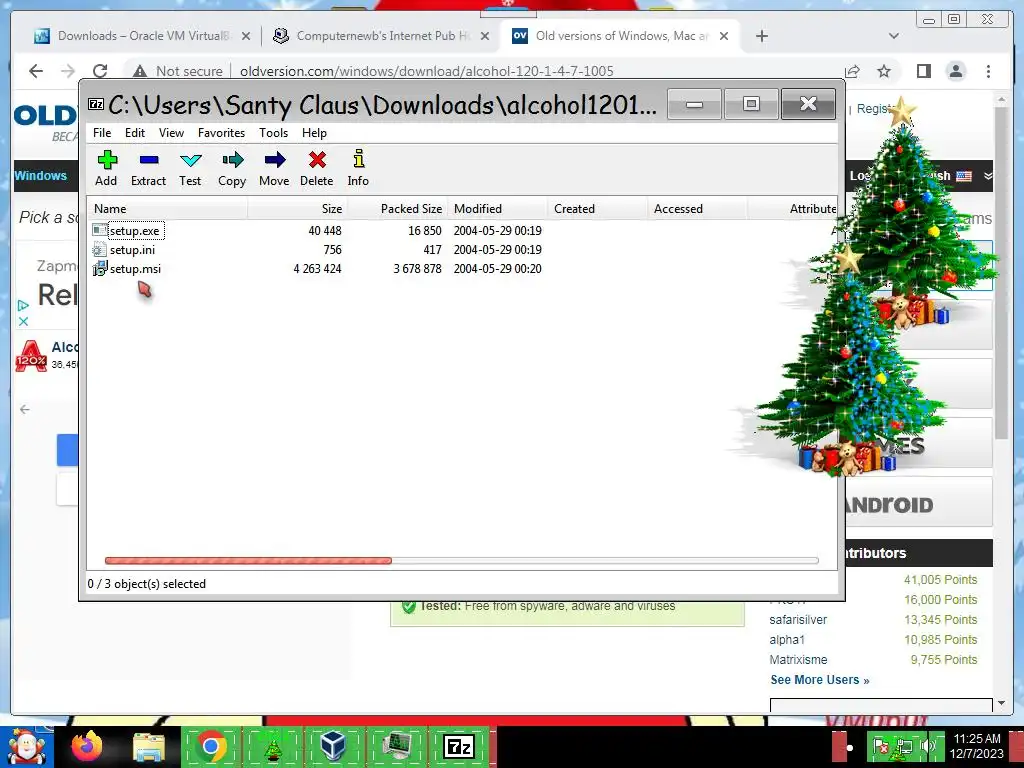
Task: Close the Old versions of Windows tab
Action: click(x=724, y=36)
